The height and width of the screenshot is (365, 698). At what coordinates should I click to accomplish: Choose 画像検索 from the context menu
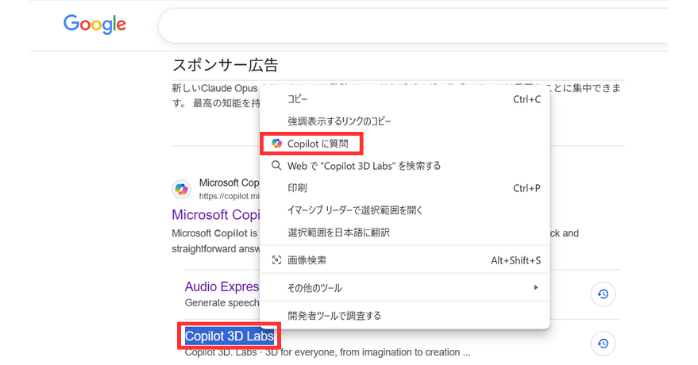coord(405,260)
